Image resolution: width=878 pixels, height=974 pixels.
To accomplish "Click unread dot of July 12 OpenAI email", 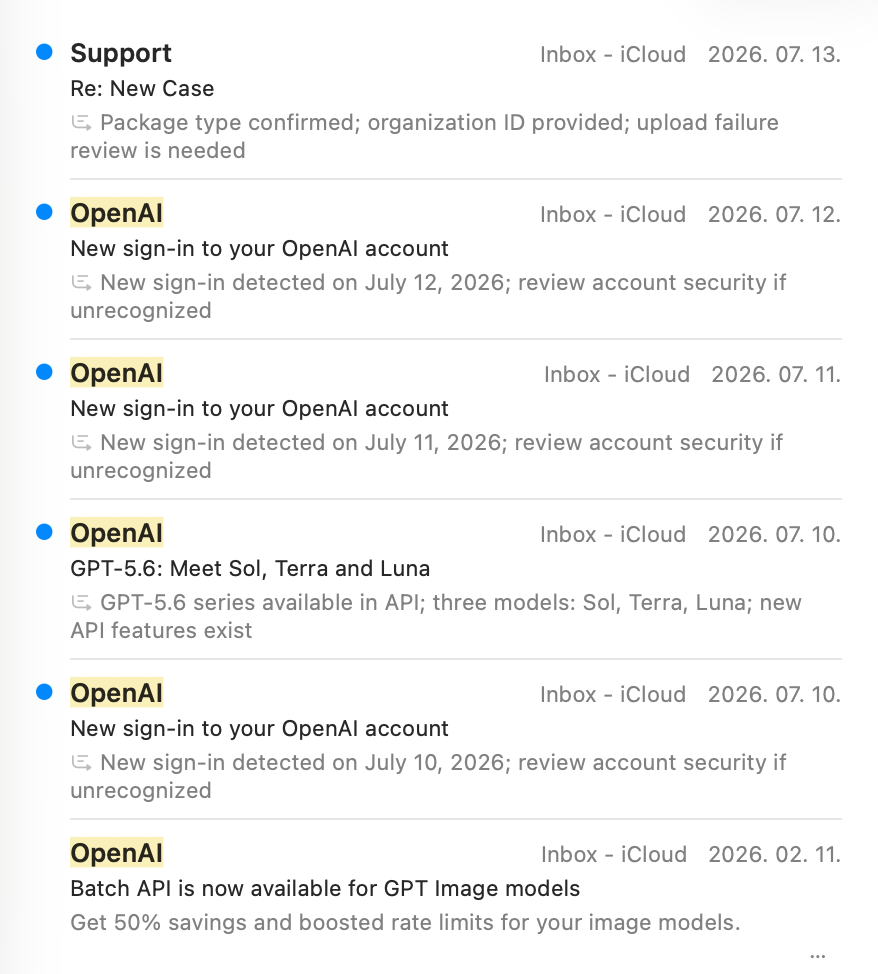I will (44, 212).
